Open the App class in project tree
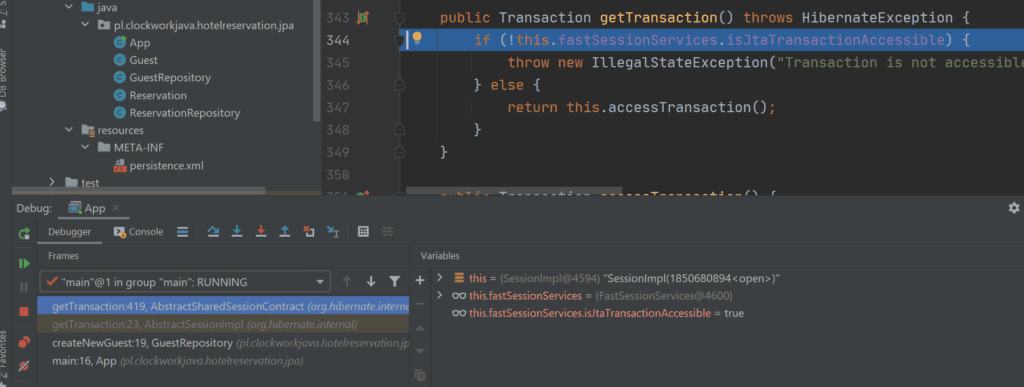The width and height of the screenshot is (1024, 387). pos(140,42)
